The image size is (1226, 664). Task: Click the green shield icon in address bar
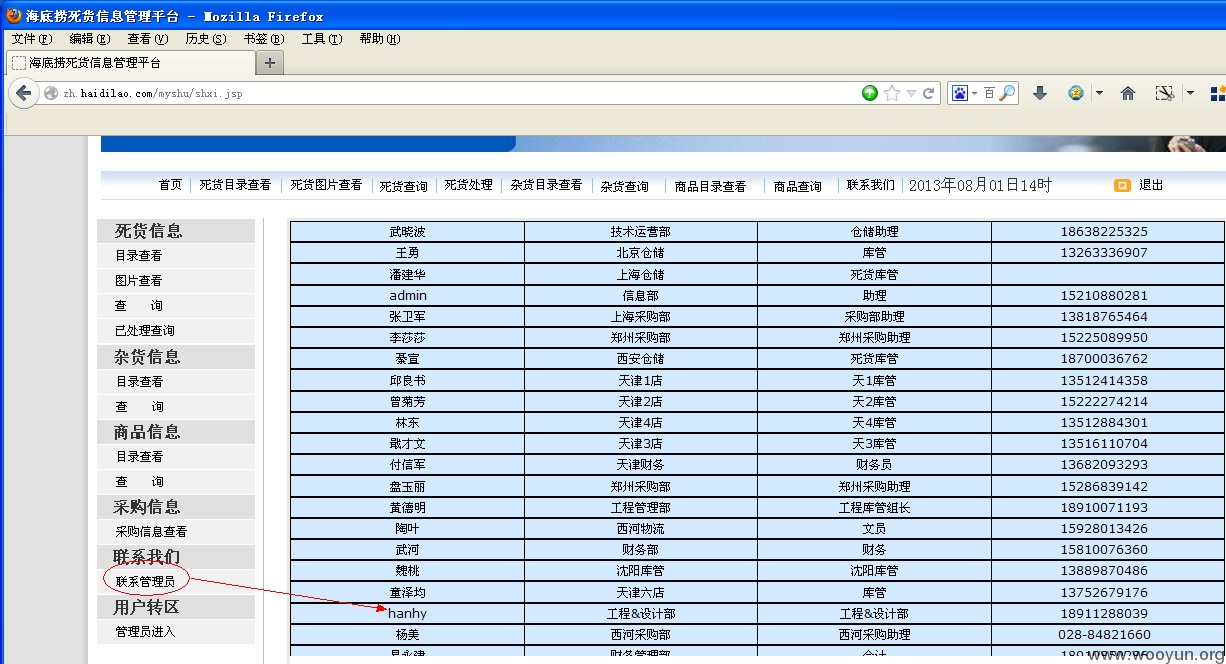(x=870, y=93)
